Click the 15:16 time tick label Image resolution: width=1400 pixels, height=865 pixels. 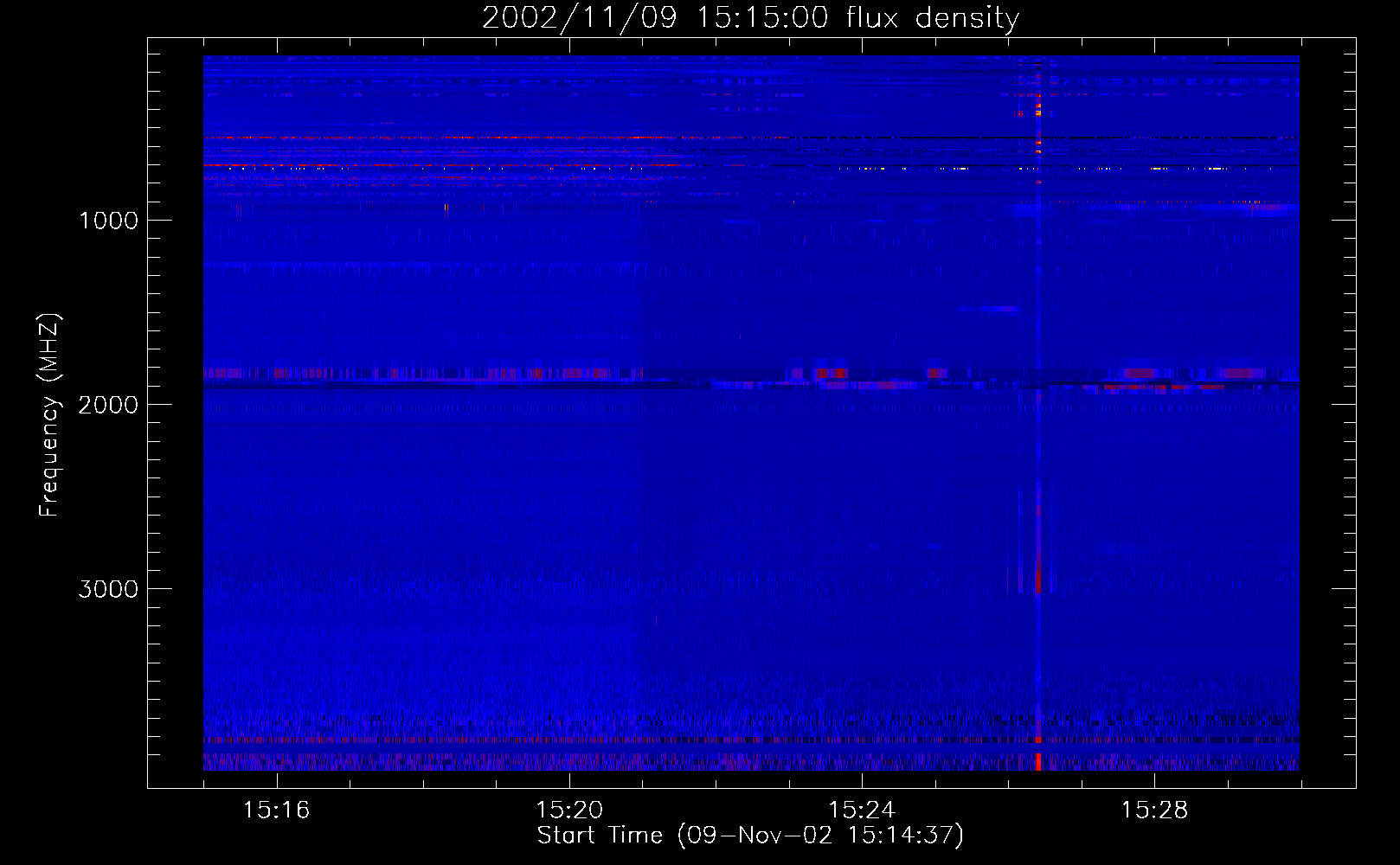click(276, 810)
